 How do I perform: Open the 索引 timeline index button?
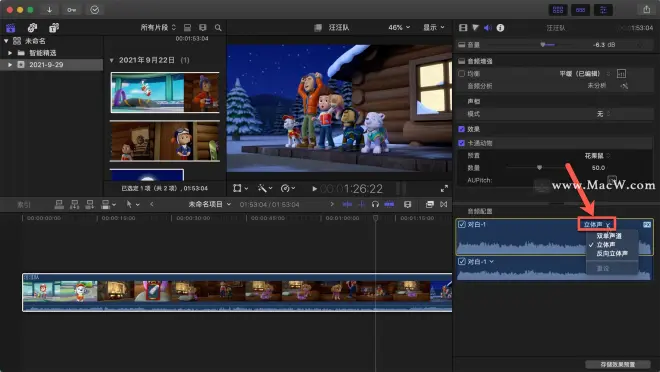24,205
